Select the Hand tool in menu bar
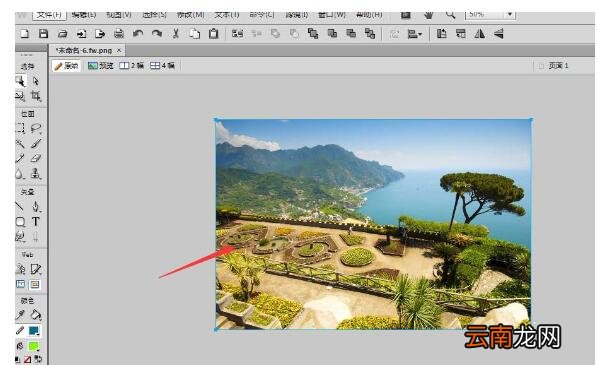Image resolution: width=598 pixels, height=365 pixels. [429, 15]
